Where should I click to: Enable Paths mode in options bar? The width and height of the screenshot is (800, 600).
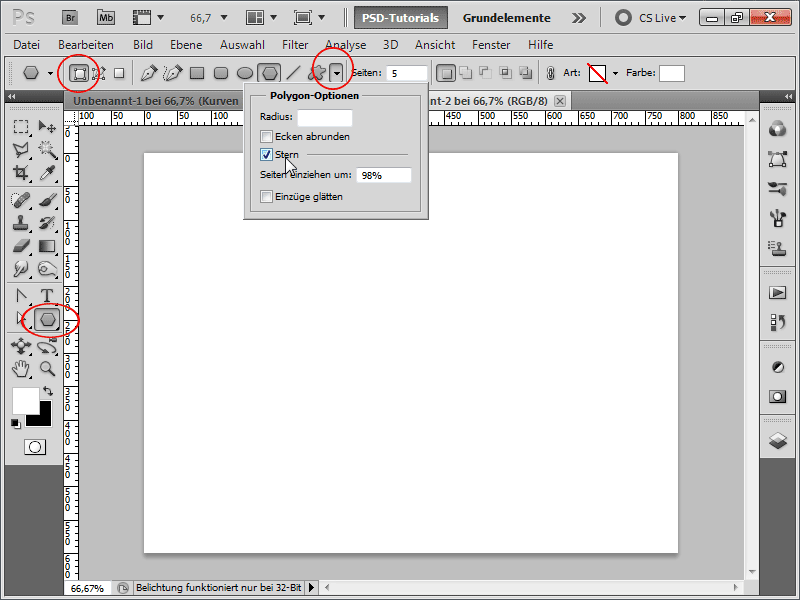click(x=99, y=73)
